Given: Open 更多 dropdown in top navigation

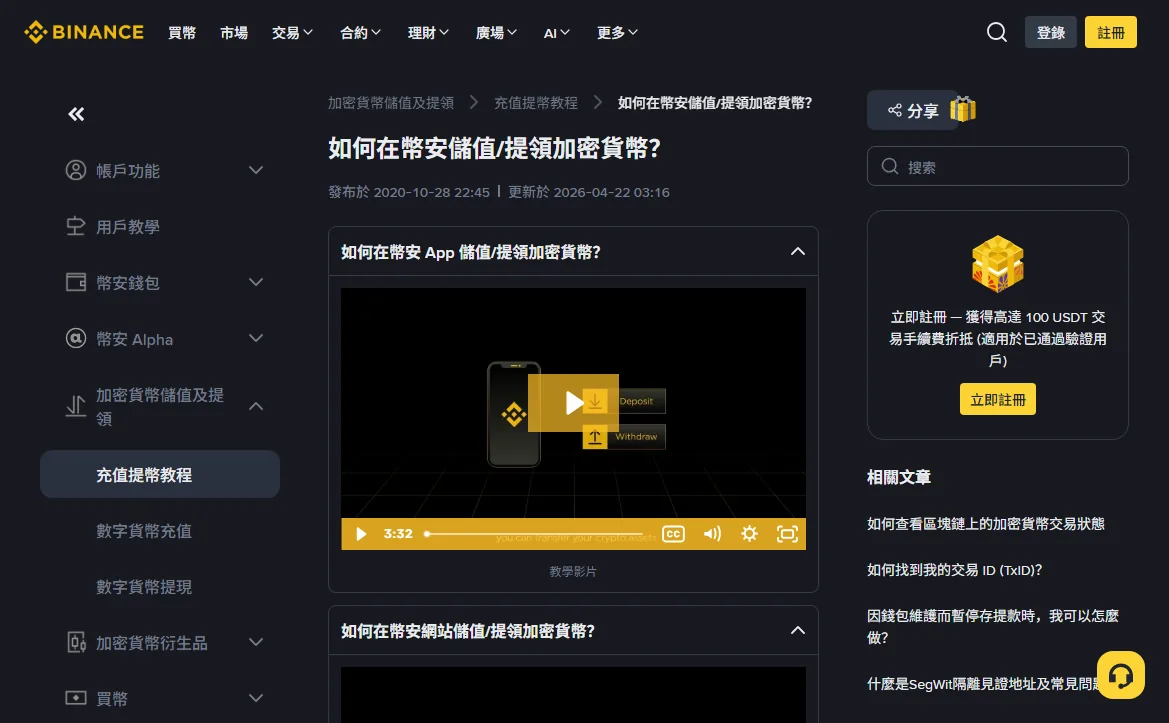Looking at the screenshot, I should click(x=617, y=32).
